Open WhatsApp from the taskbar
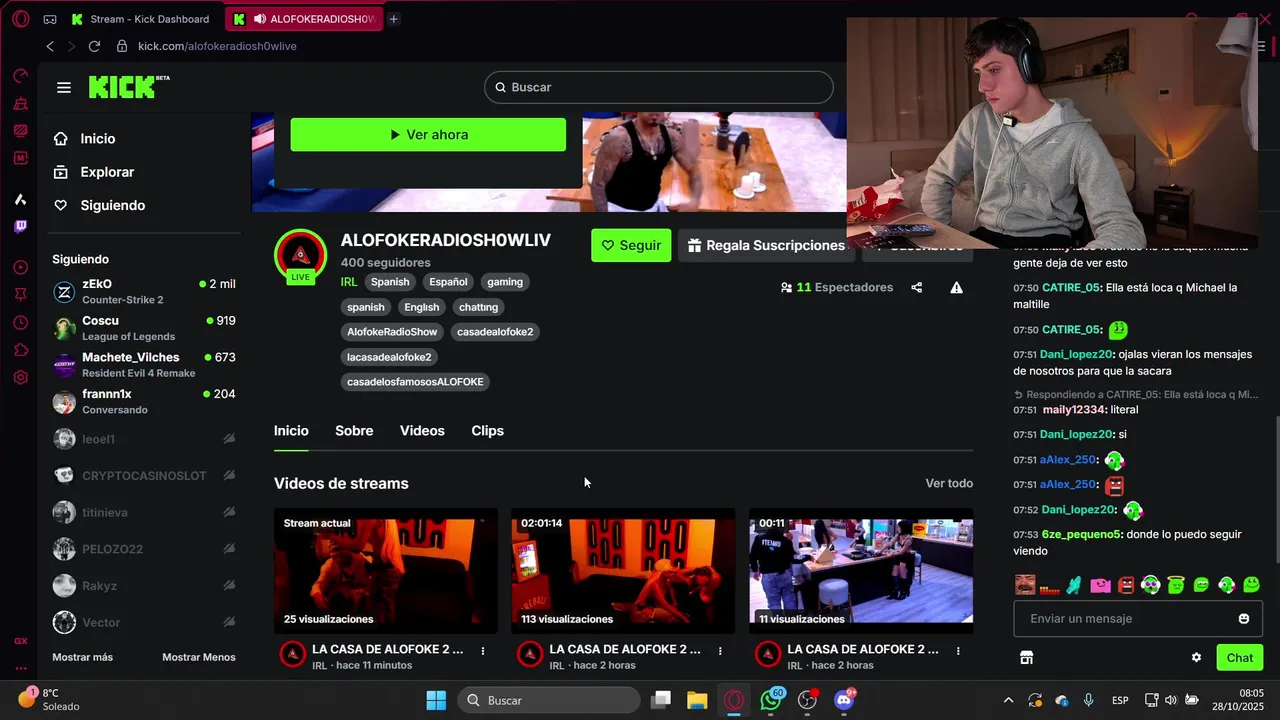Image resolution: width=1280 pixels, height=720 pixels. pyautogui.click(x=771, y=700)
